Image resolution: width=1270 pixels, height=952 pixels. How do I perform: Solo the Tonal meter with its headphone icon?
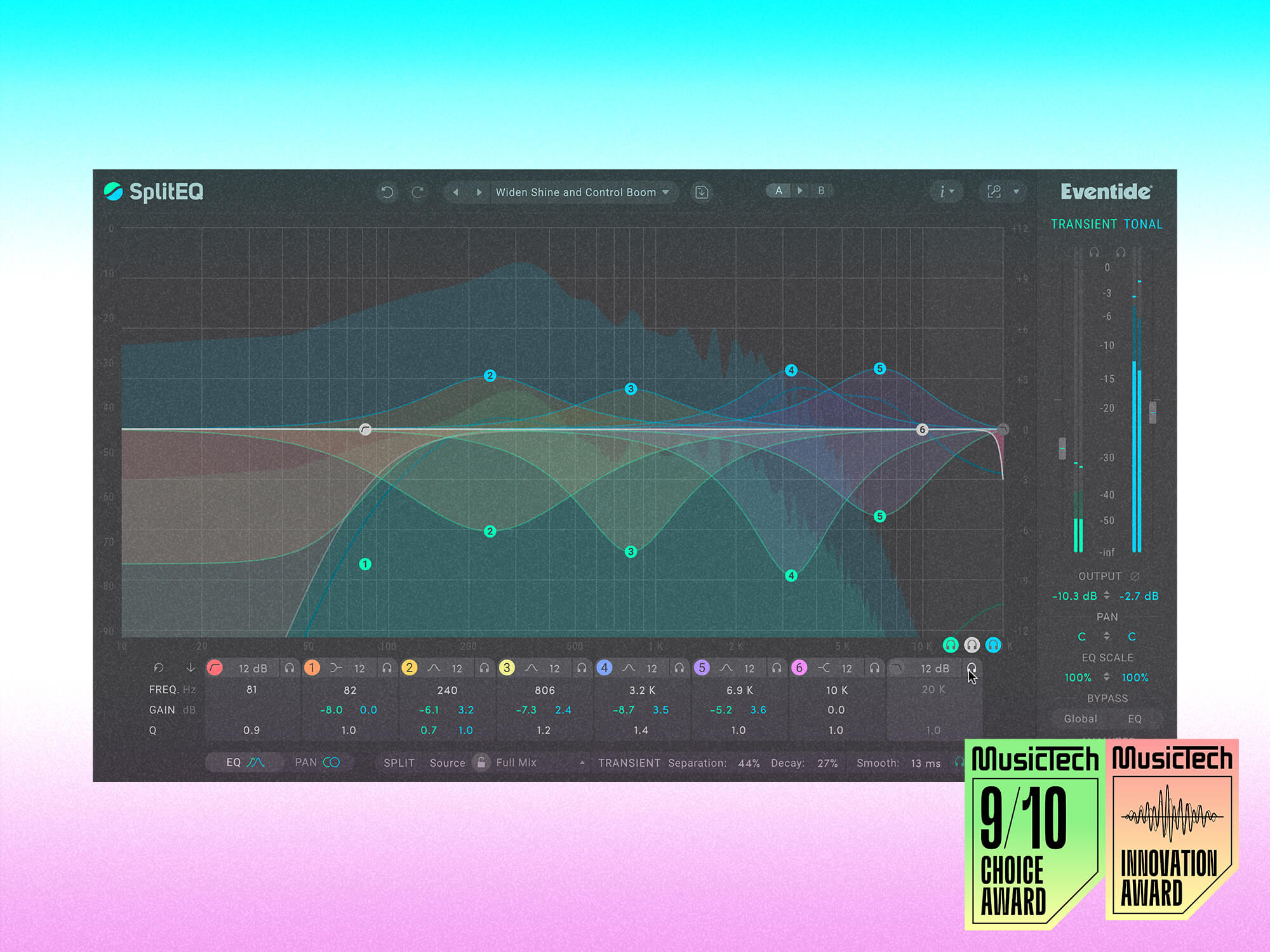click(x=1121, y=253)
